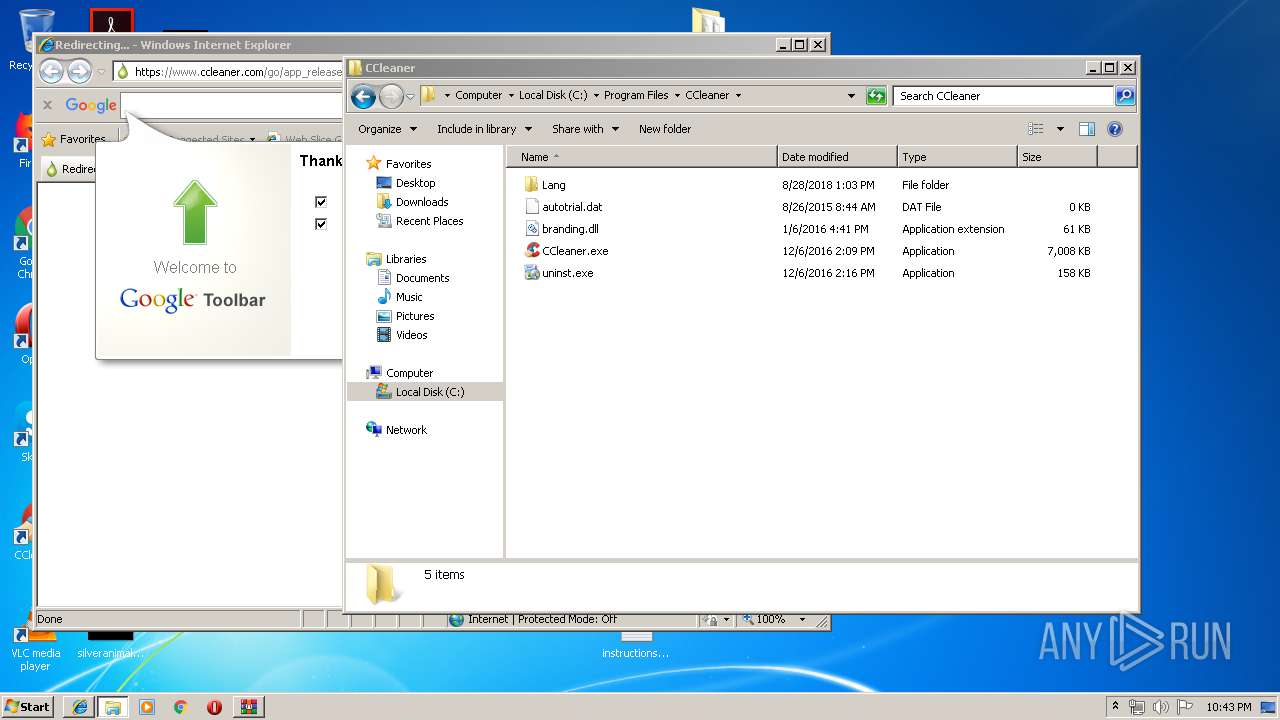Select Network in the navigation pane
This screenshot has height=720, width=1280.
coord(406,430)
